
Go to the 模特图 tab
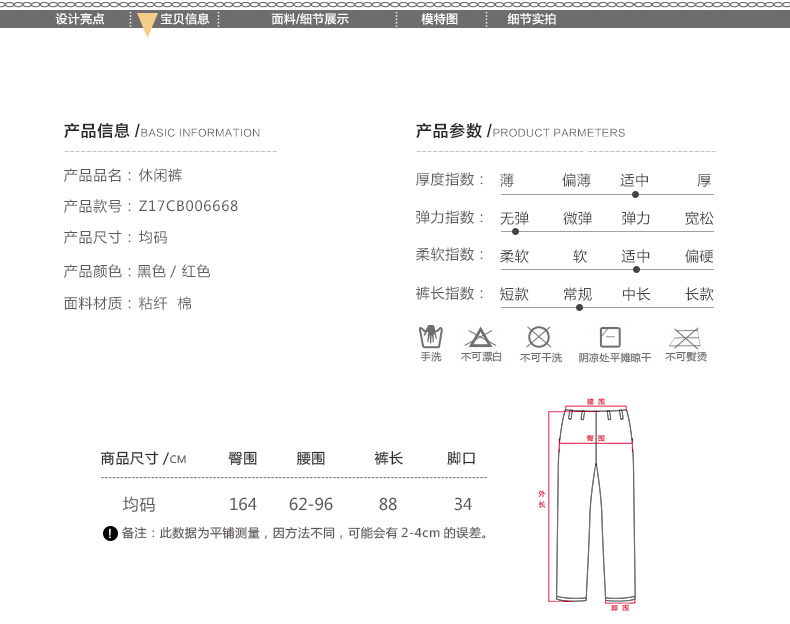(439, 19)
